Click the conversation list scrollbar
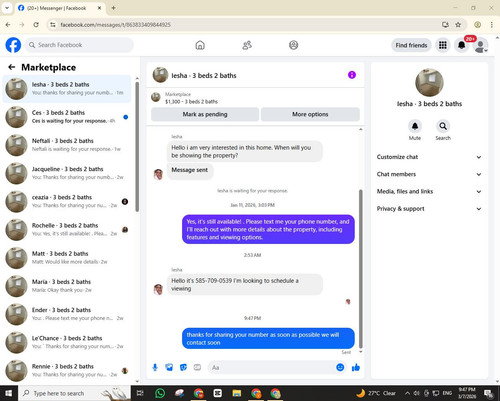The width and height of the screenshot is (500, 401). tap(137, 147)
